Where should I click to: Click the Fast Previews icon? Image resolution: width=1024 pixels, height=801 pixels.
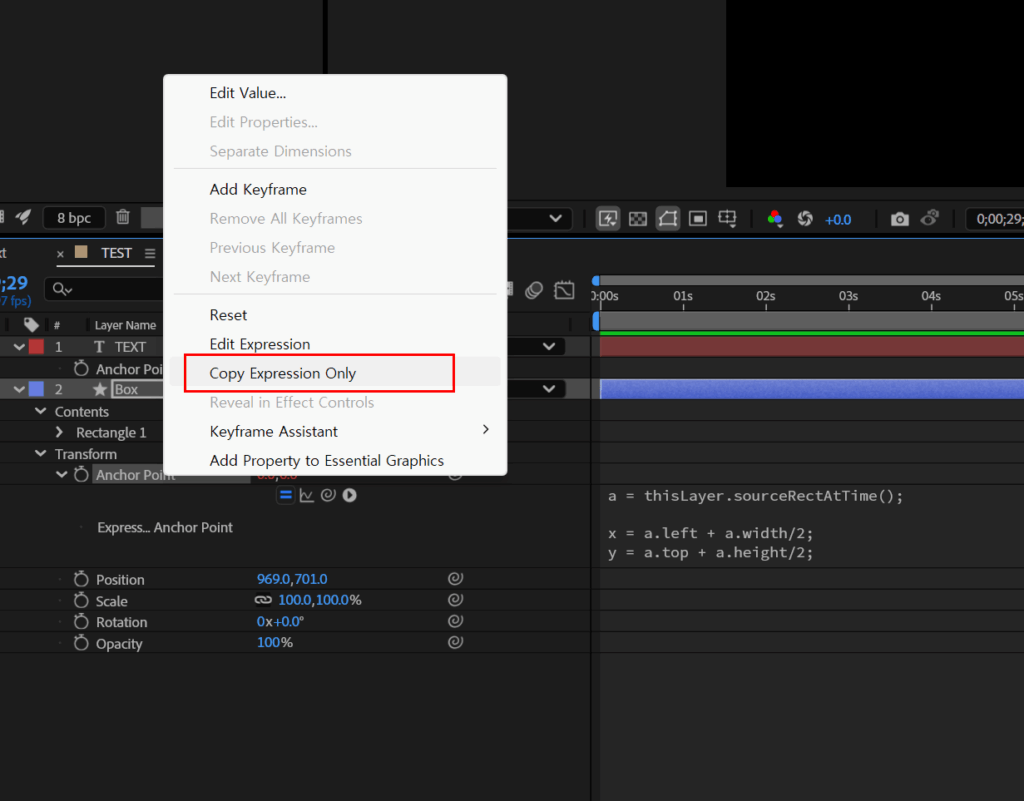pos(608,218)
